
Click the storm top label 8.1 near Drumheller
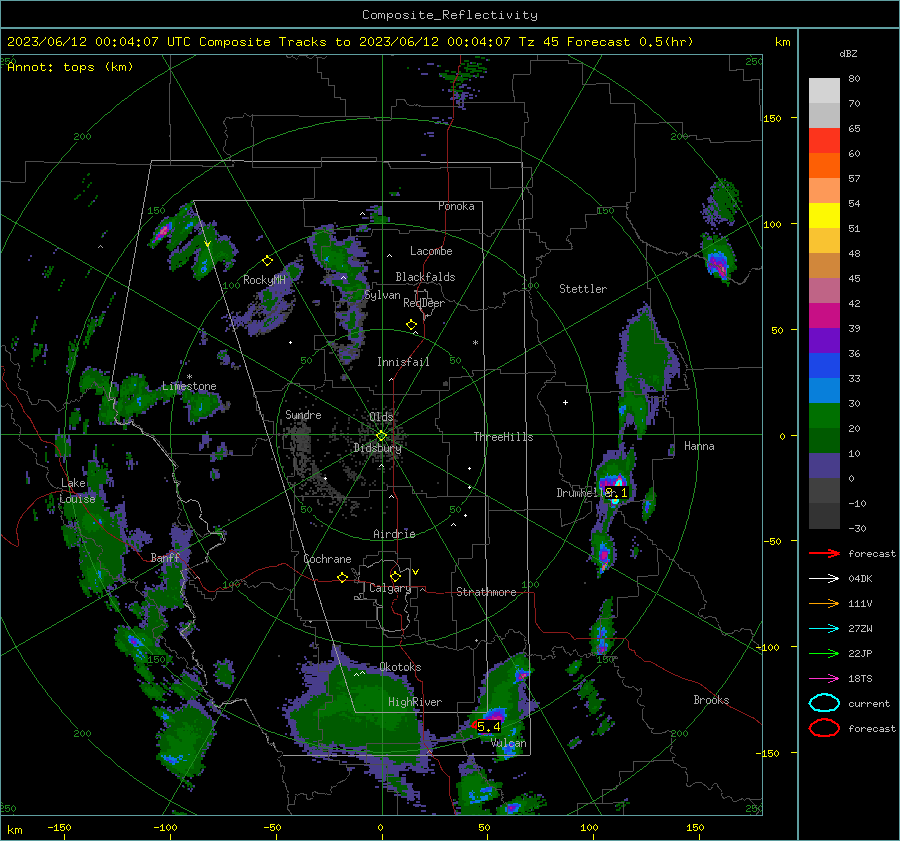617,493
